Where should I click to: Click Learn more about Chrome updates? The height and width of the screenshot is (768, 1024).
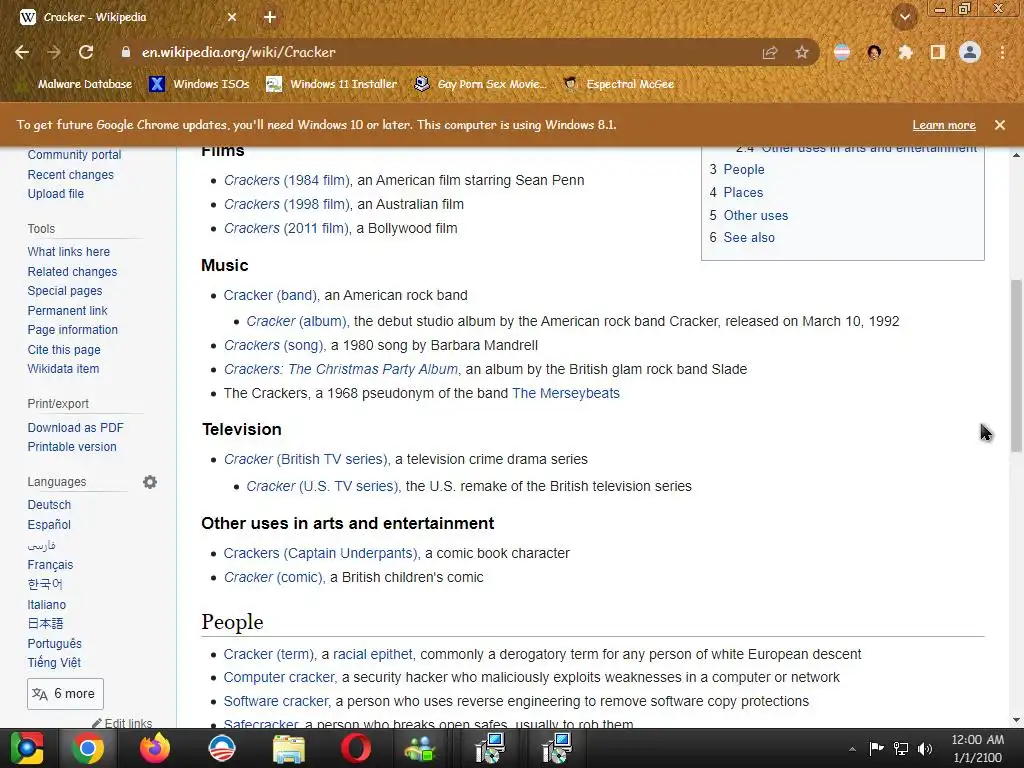click(944, 125)
